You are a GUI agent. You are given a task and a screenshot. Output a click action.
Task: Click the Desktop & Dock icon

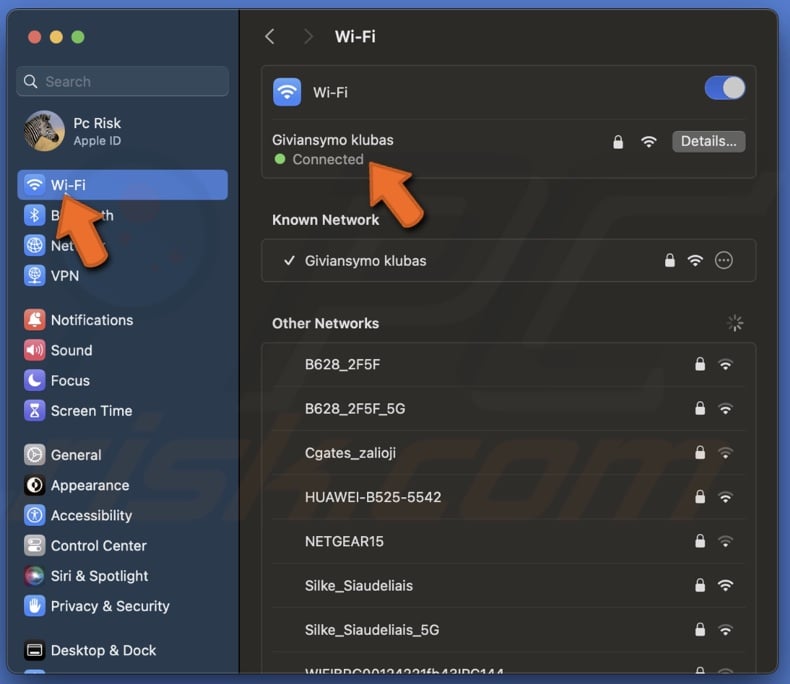[x=34, y=650]
